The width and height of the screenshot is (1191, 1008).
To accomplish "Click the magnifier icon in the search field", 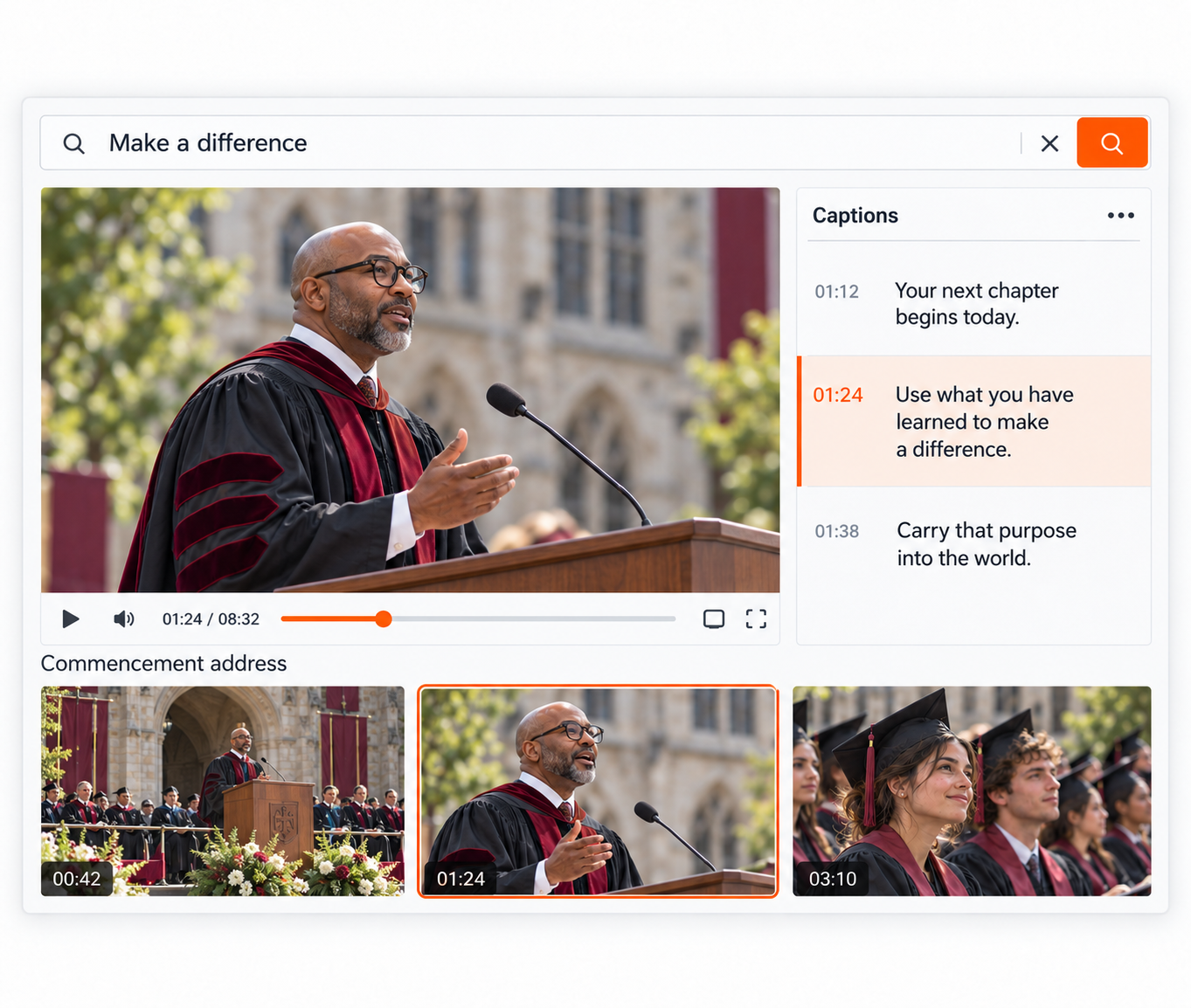I will [x=74, y=143].
